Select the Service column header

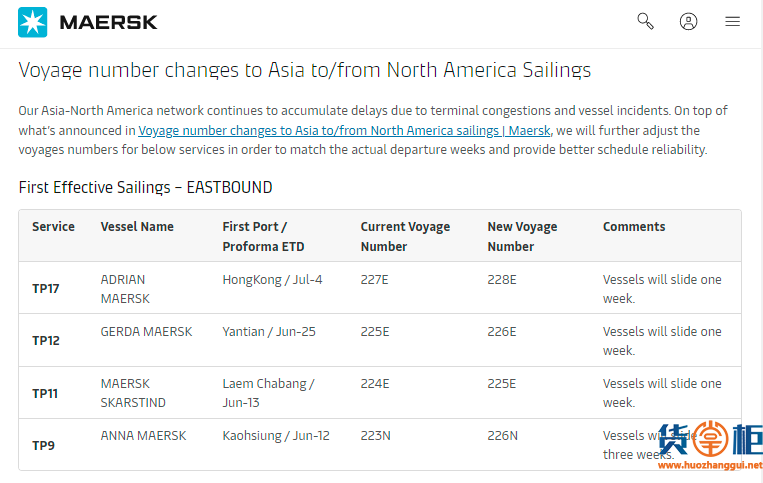tap(54, 227)
